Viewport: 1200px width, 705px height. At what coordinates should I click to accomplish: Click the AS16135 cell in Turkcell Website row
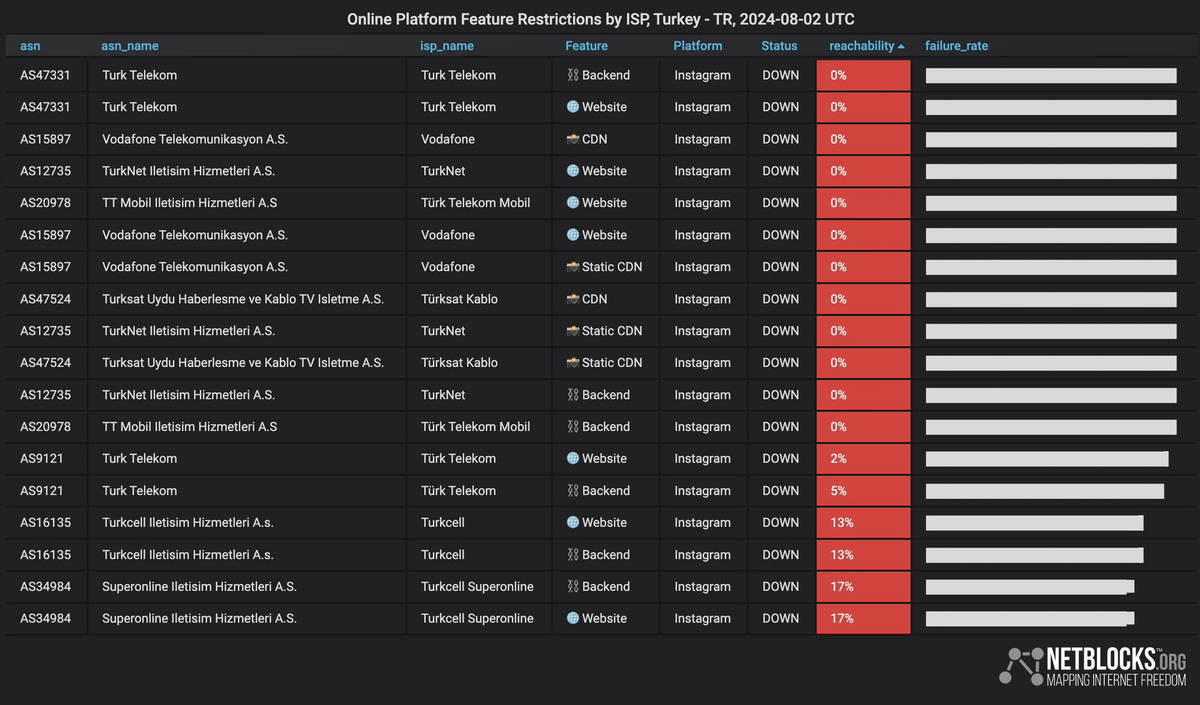(47, 523)
